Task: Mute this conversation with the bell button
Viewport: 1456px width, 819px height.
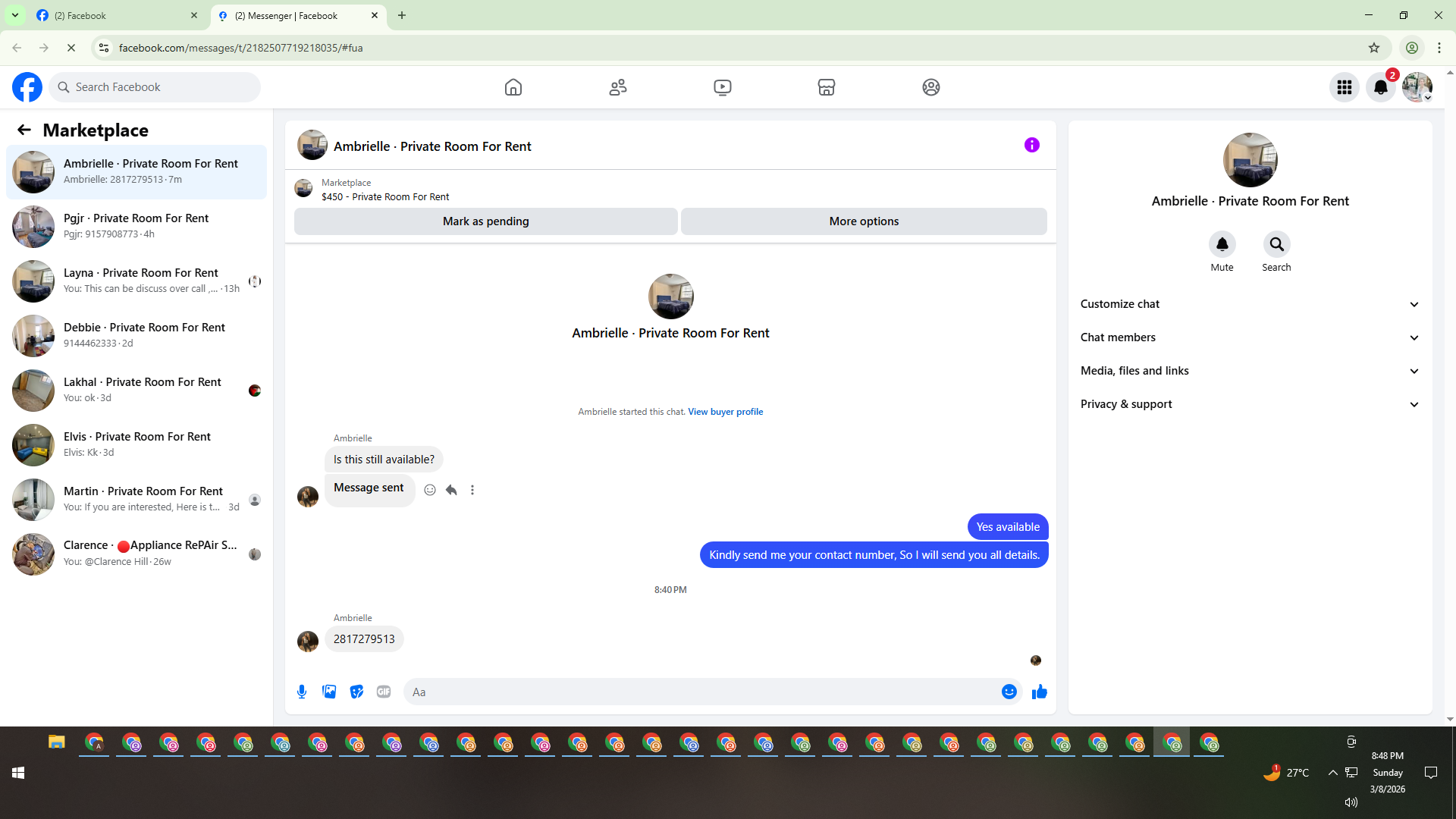Action: 1222,244
